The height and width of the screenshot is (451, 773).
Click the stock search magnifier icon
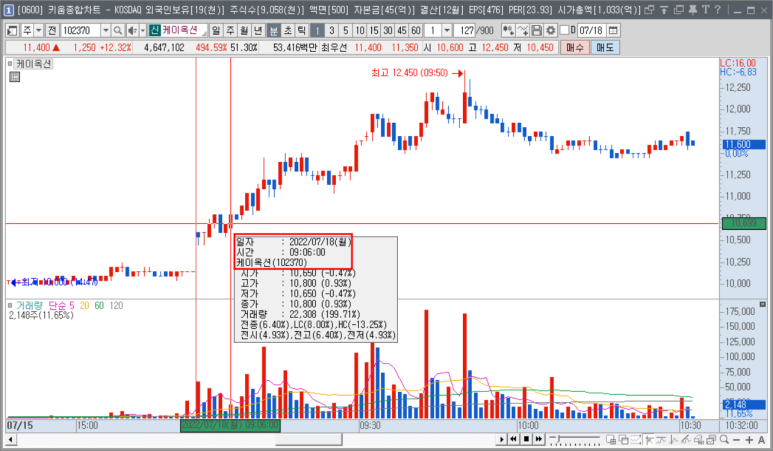(x=117, y=31)
